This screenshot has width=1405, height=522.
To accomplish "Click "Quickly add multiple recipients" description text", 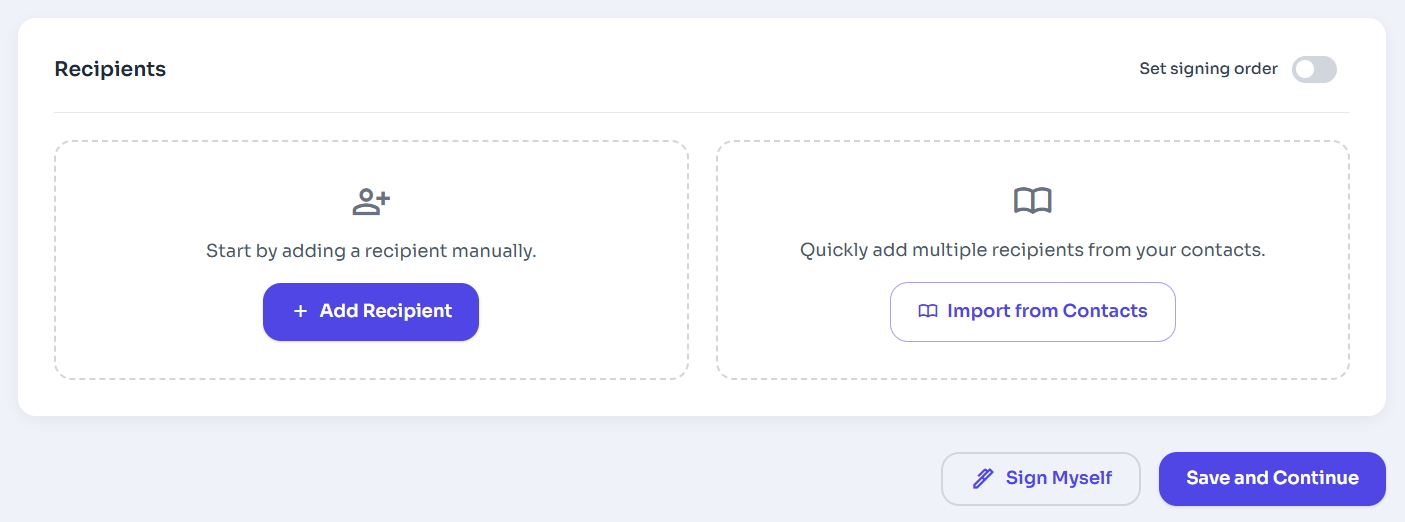I will (1032, 250).
